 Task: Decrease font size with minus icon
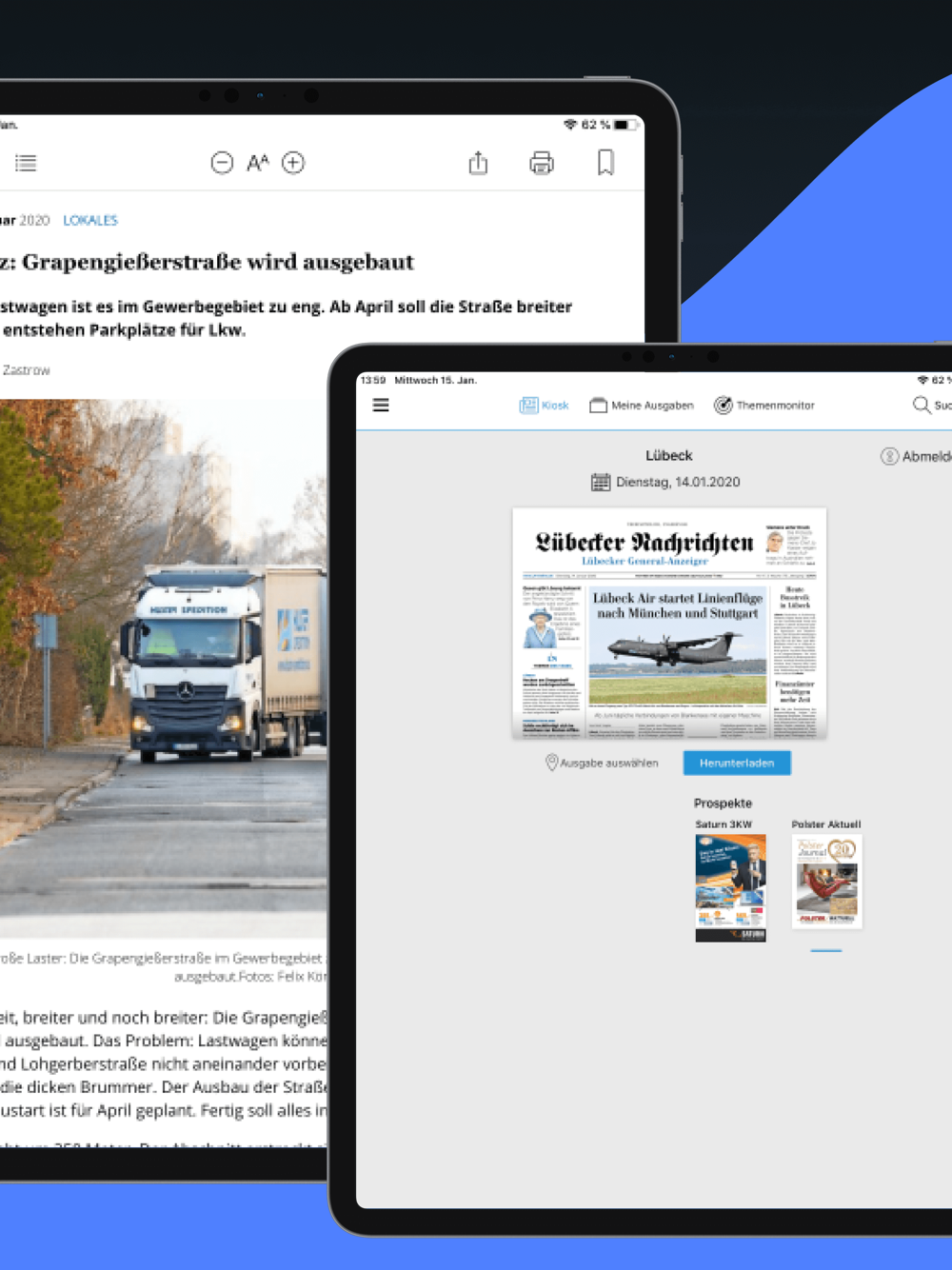pyautogui.click(x=222, y=163)
